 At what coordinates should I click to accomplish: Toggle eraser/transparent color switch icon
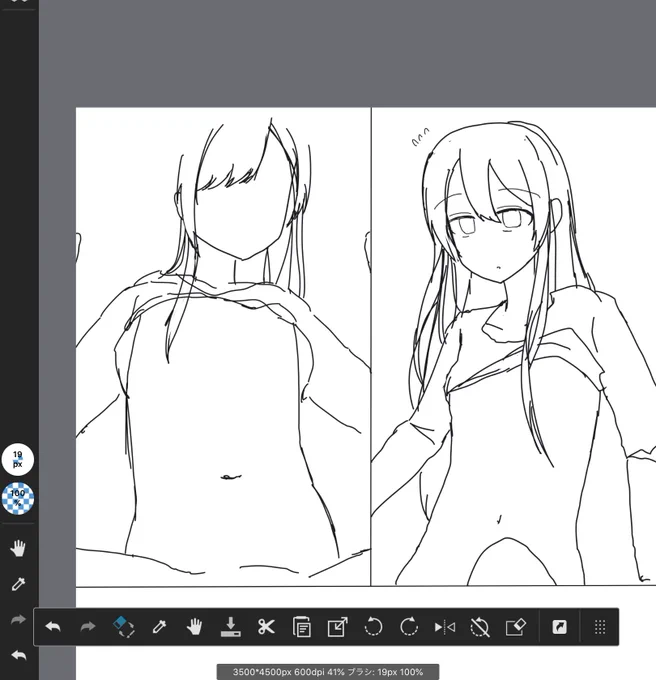pos(124,627)
